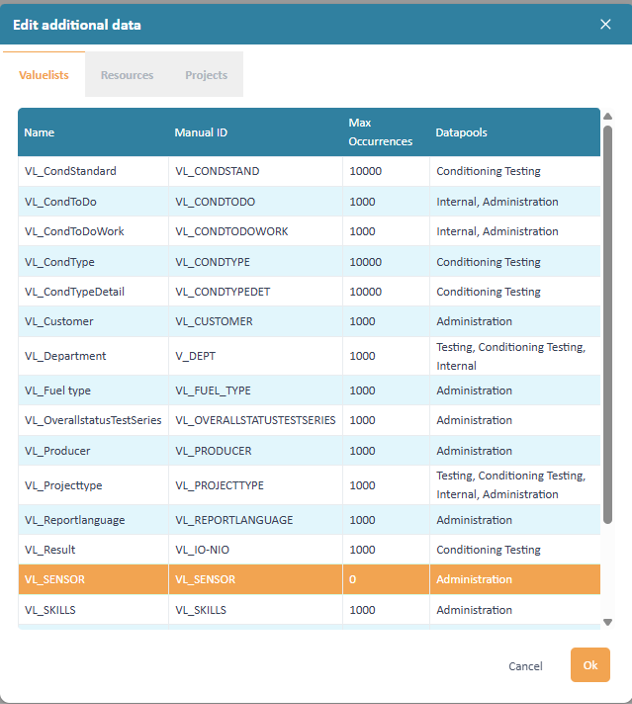632x704 pixels.
Task: Click the VL_IO-NIO manual ID
Action: [x=202, y=550]
